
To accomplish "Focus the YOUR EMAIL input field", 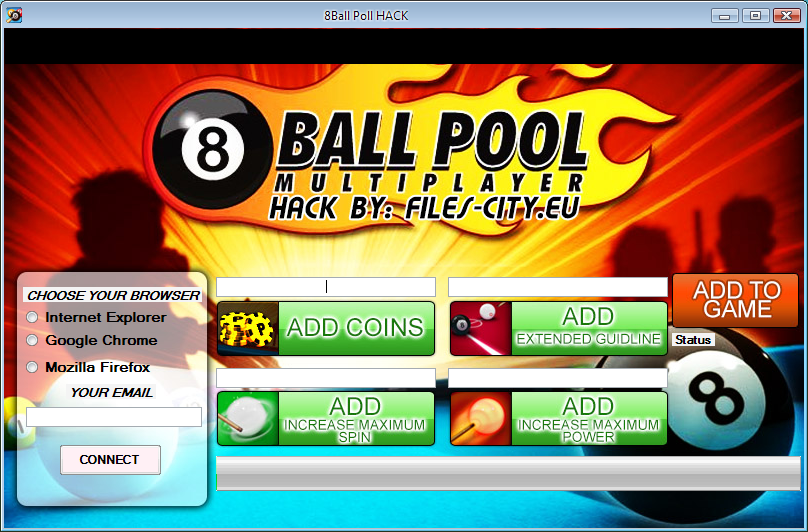I will [x=114, y=417].
